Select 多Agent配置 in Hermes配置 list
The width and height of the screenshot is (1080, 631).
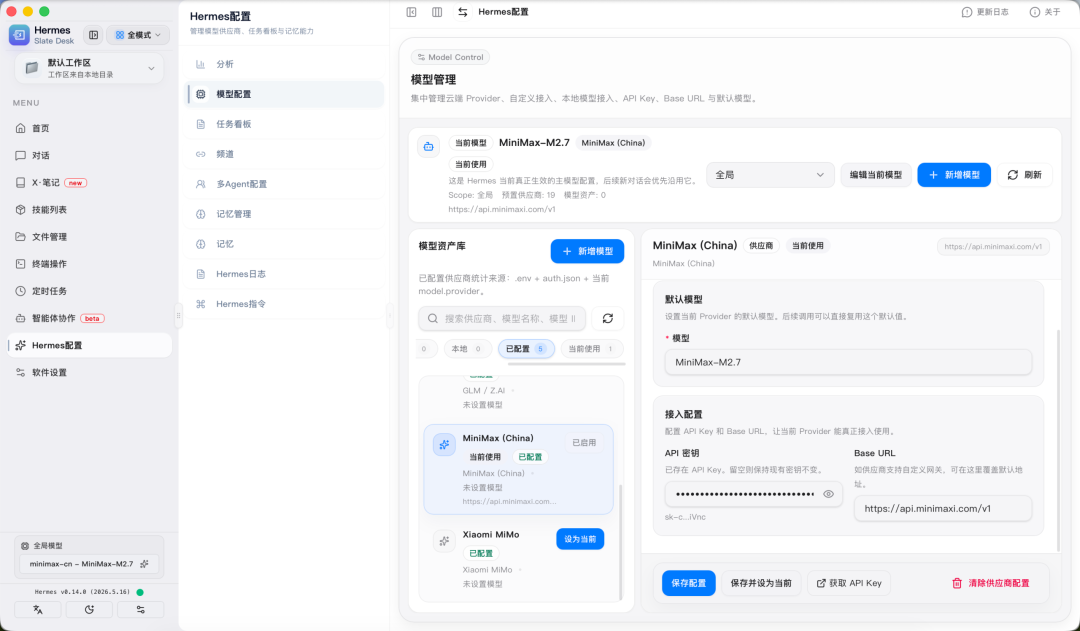[285, 184]
